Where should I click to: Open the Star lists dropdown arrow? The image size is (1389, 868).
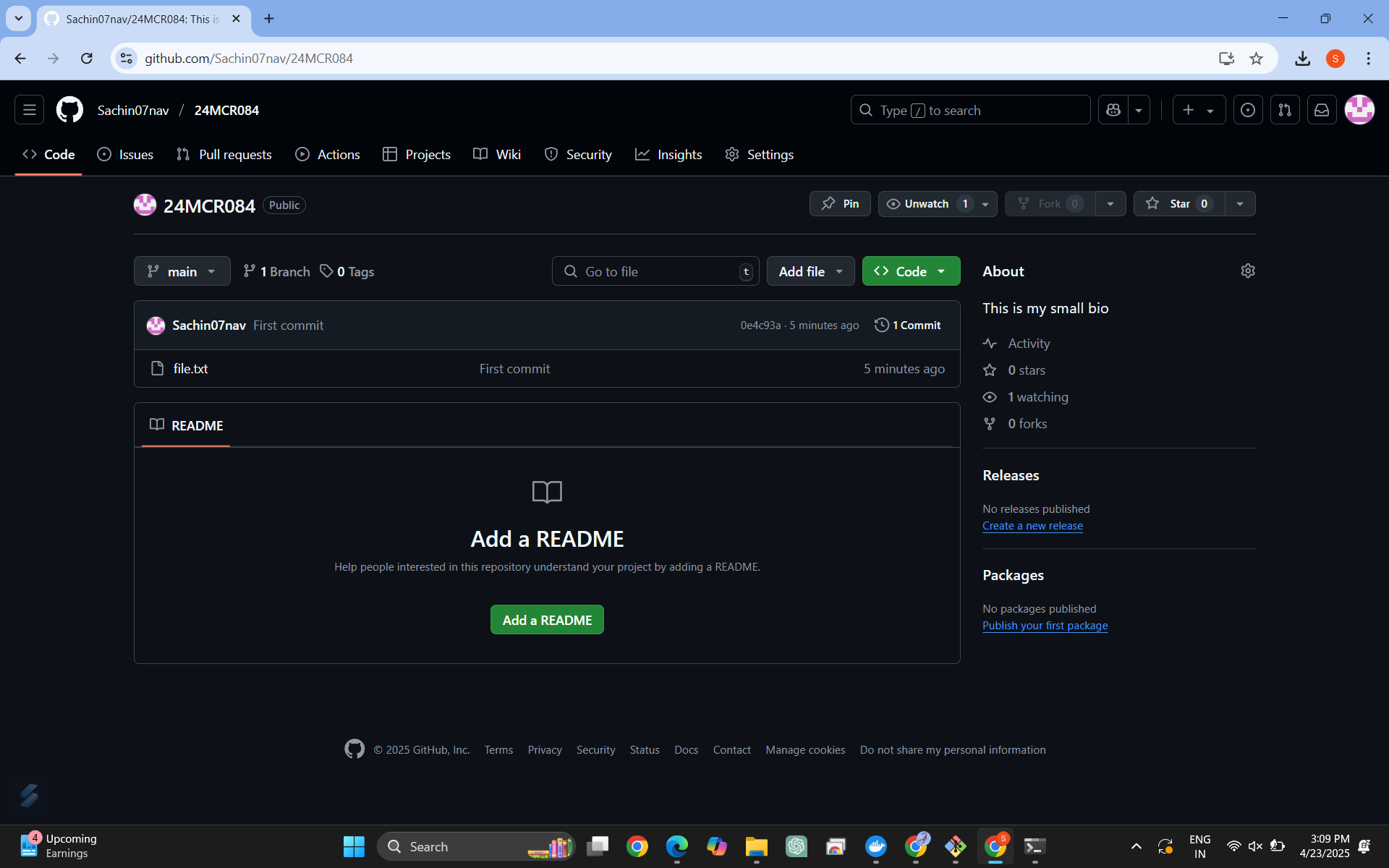(1240, 204)
